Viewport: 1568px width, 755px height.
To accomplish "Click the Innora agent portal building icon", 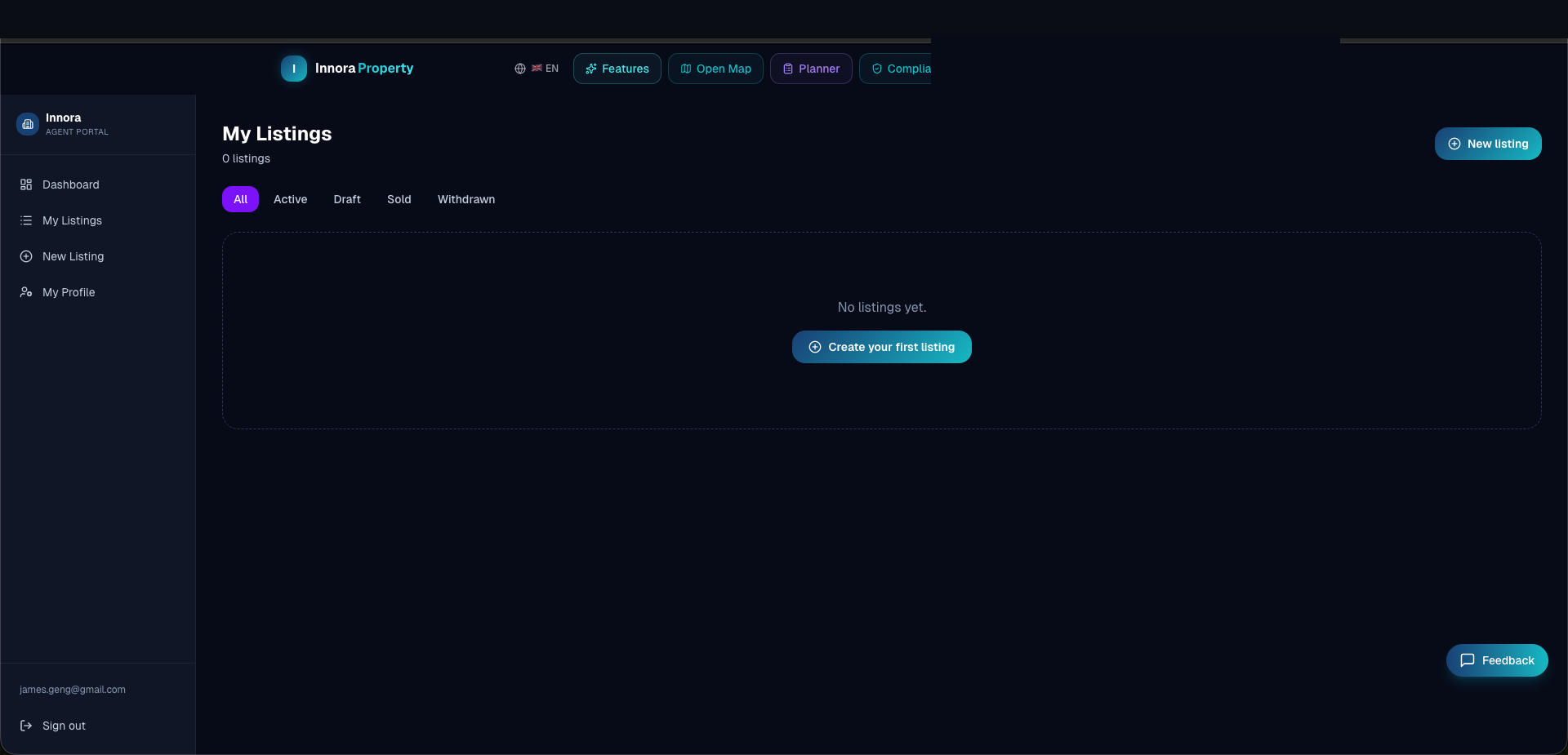I will pyautogui.click(x=28, y=124).
